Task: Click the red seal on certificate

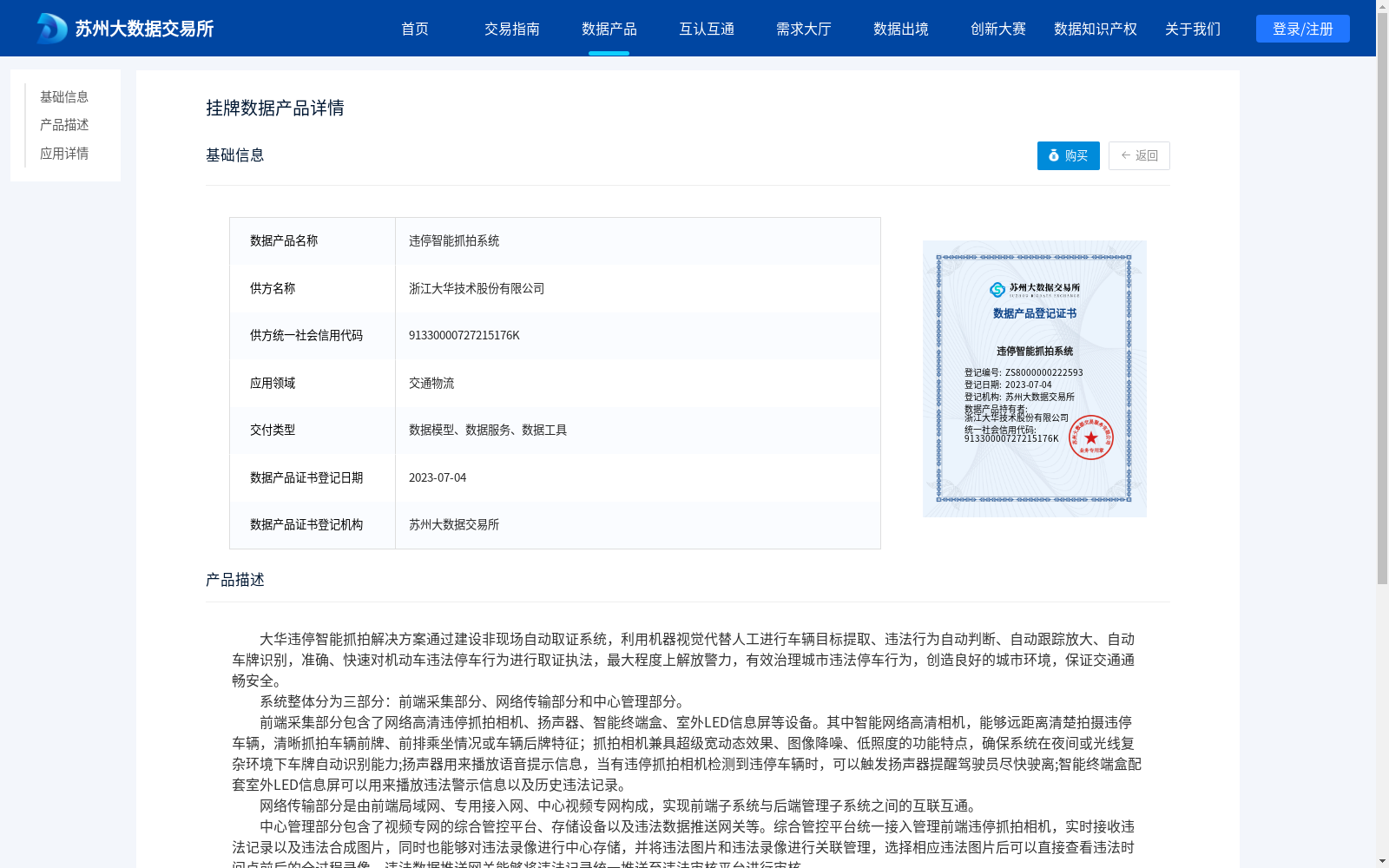Action: click(1091, 437)
